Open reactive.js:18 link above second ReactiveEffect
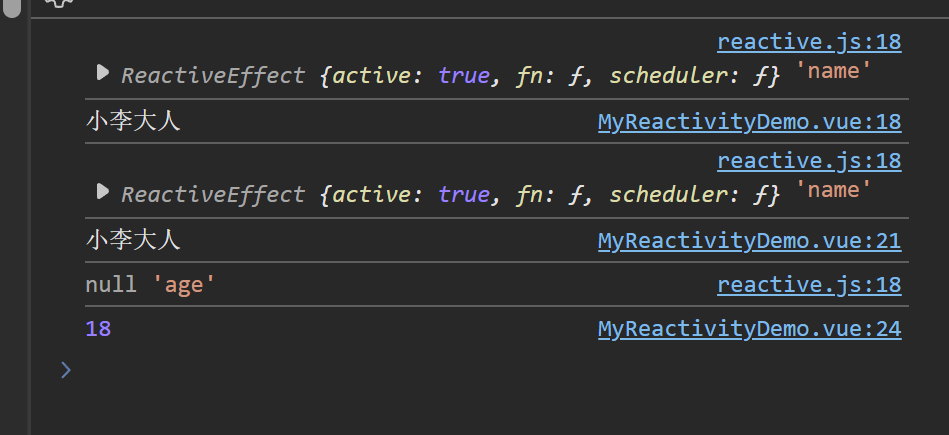 pos(808,160)
